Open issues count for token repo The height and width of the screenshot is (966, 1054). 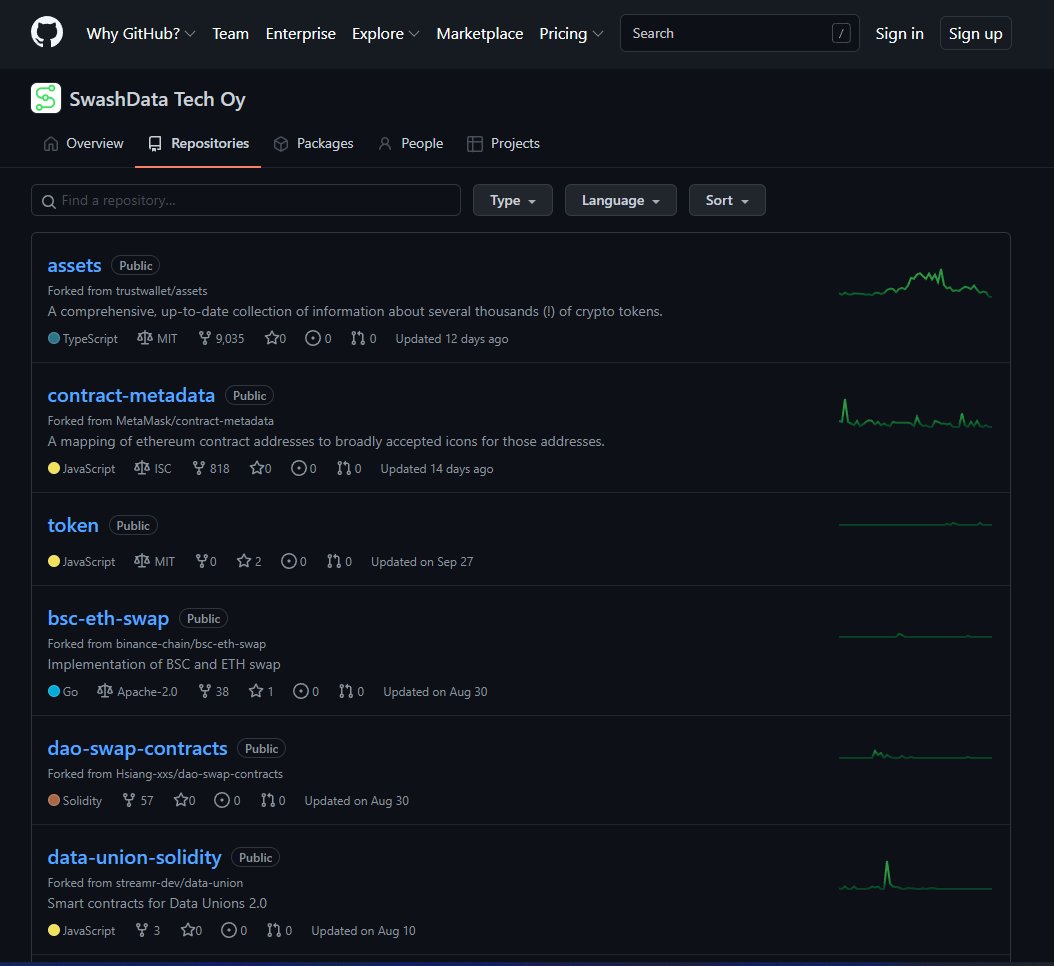294,561
